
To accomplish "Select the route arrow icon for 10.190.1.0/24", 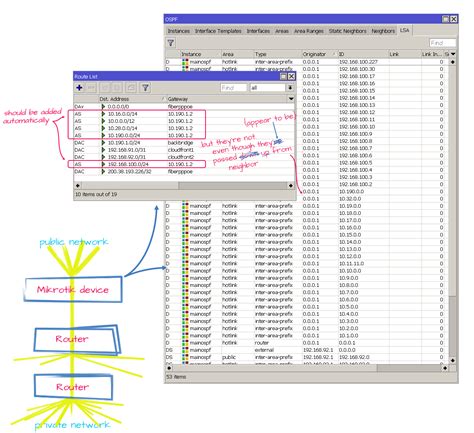I will [103, 142].
